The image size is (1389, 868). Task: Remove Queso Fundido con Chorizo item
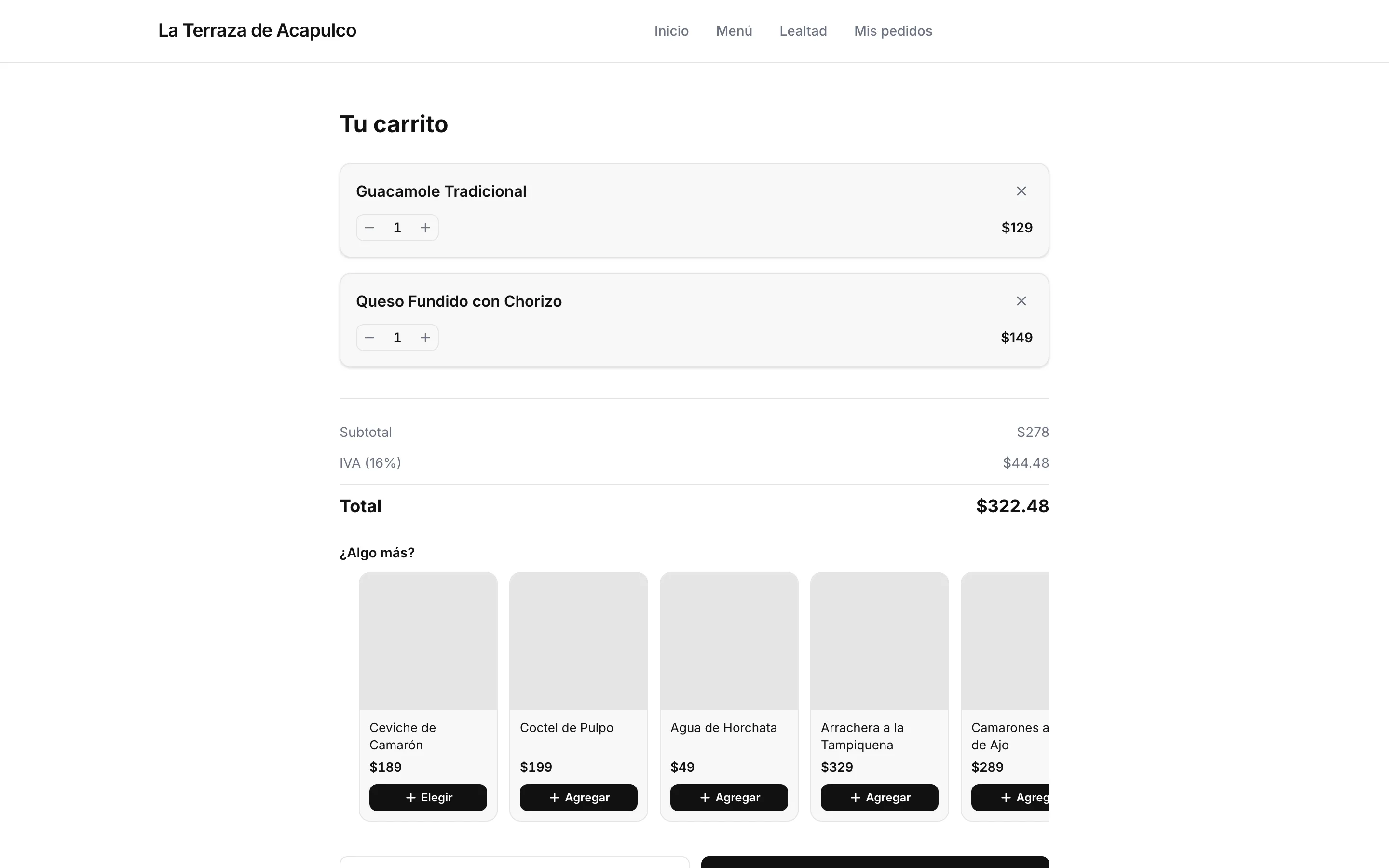tap(1021, 301)
